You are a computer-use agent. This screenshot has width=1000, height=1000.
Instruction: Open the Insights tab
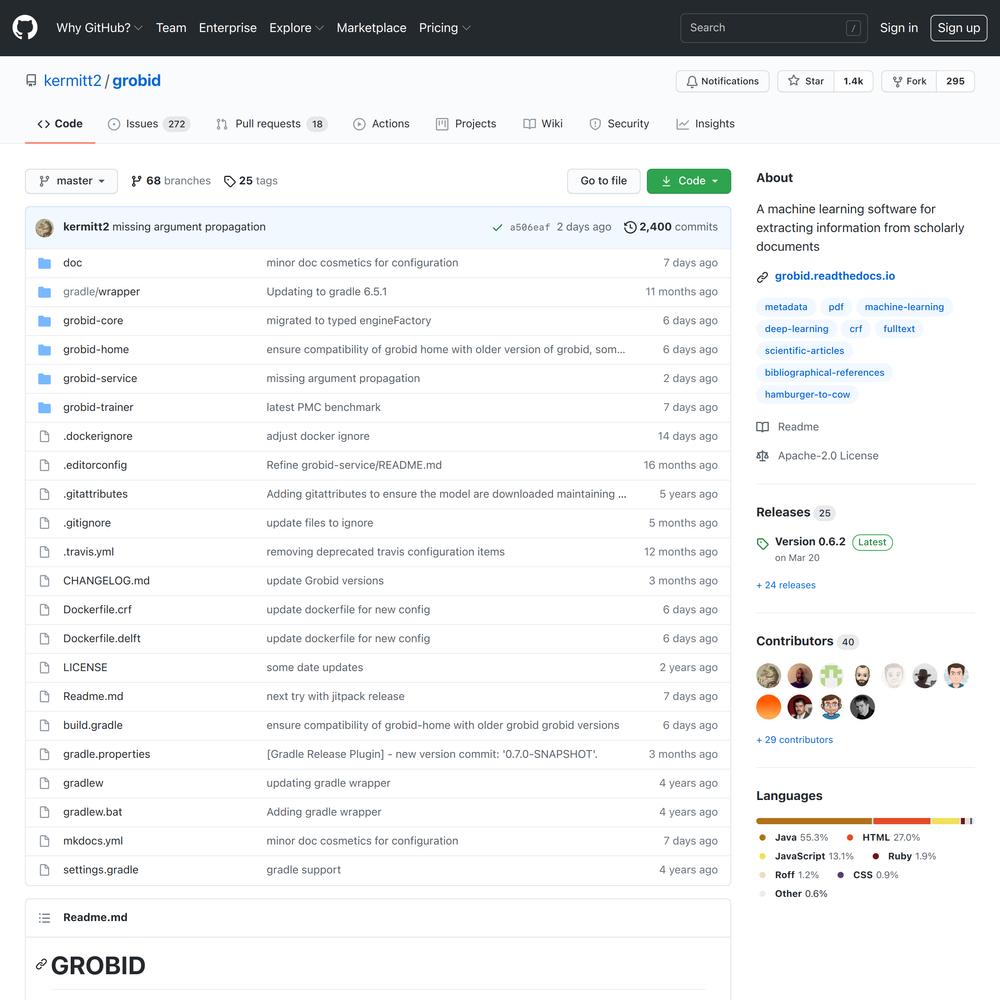[705, 124]
